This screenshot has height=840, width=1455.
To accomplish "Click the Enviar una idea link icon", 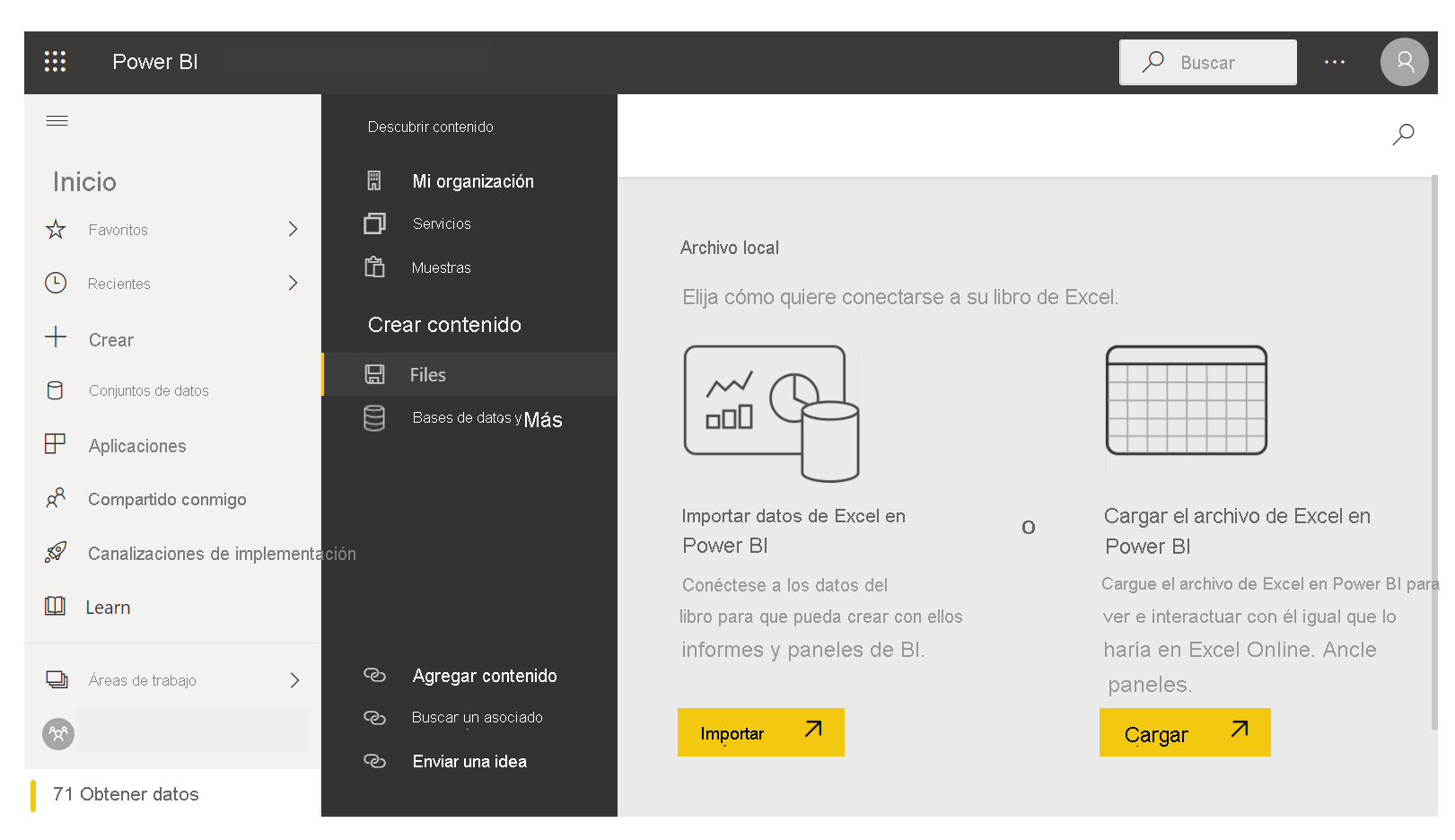I will [374, 761].
